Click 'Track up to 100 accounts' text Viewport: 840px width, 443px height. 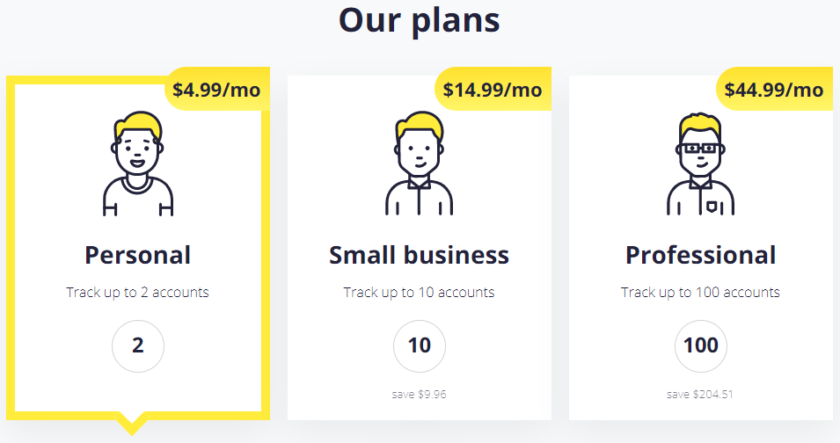[701, 292]
